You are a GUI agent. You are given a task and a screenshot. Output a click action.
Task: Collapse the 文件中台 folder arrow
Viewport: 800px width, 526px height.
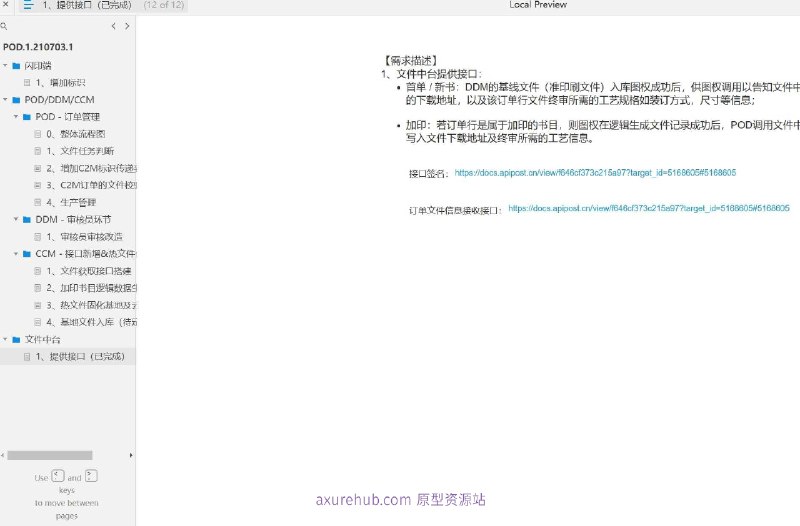[5, 339]
